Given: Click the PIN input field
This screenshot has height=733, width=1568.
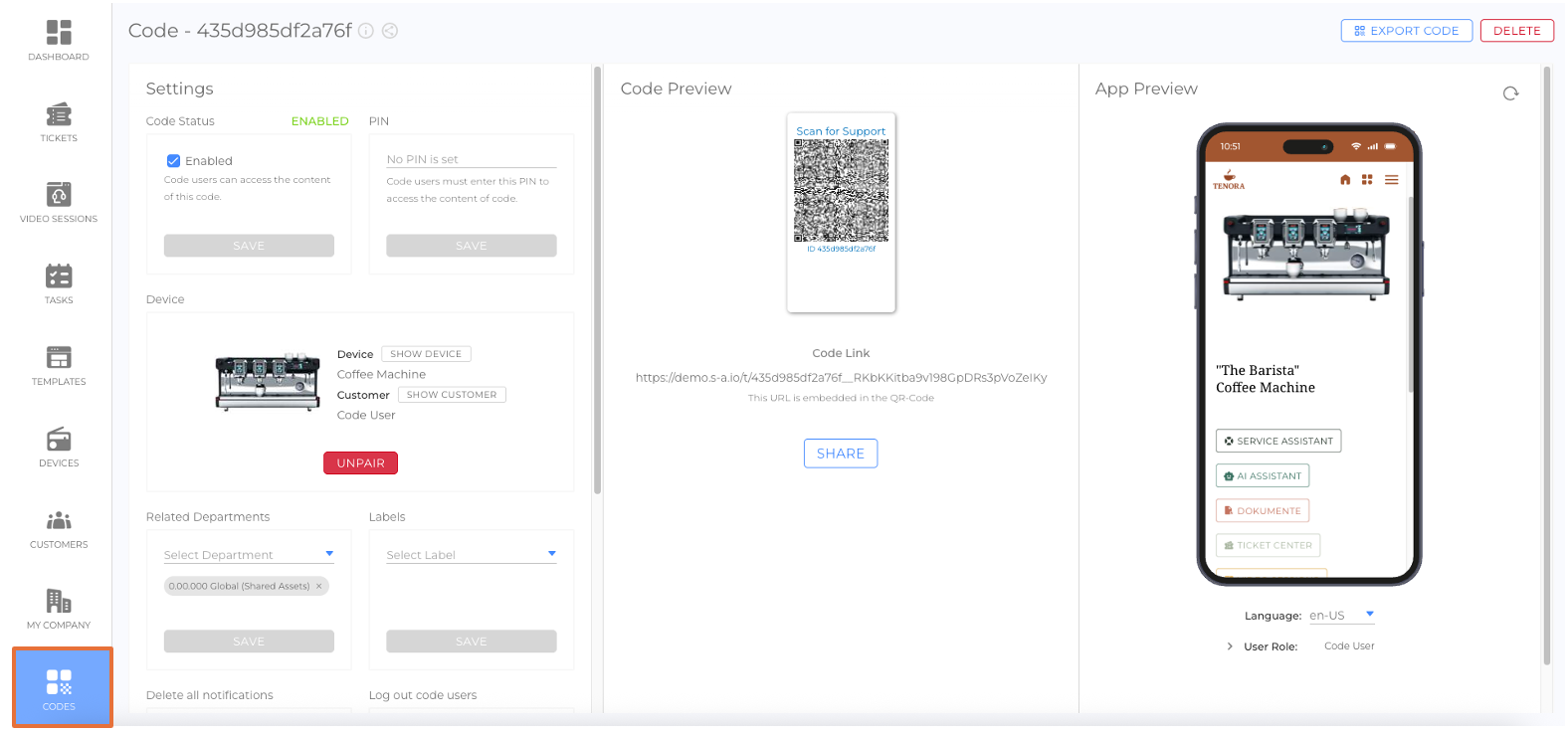Looking at the screenshot, I should coord(471,159).
